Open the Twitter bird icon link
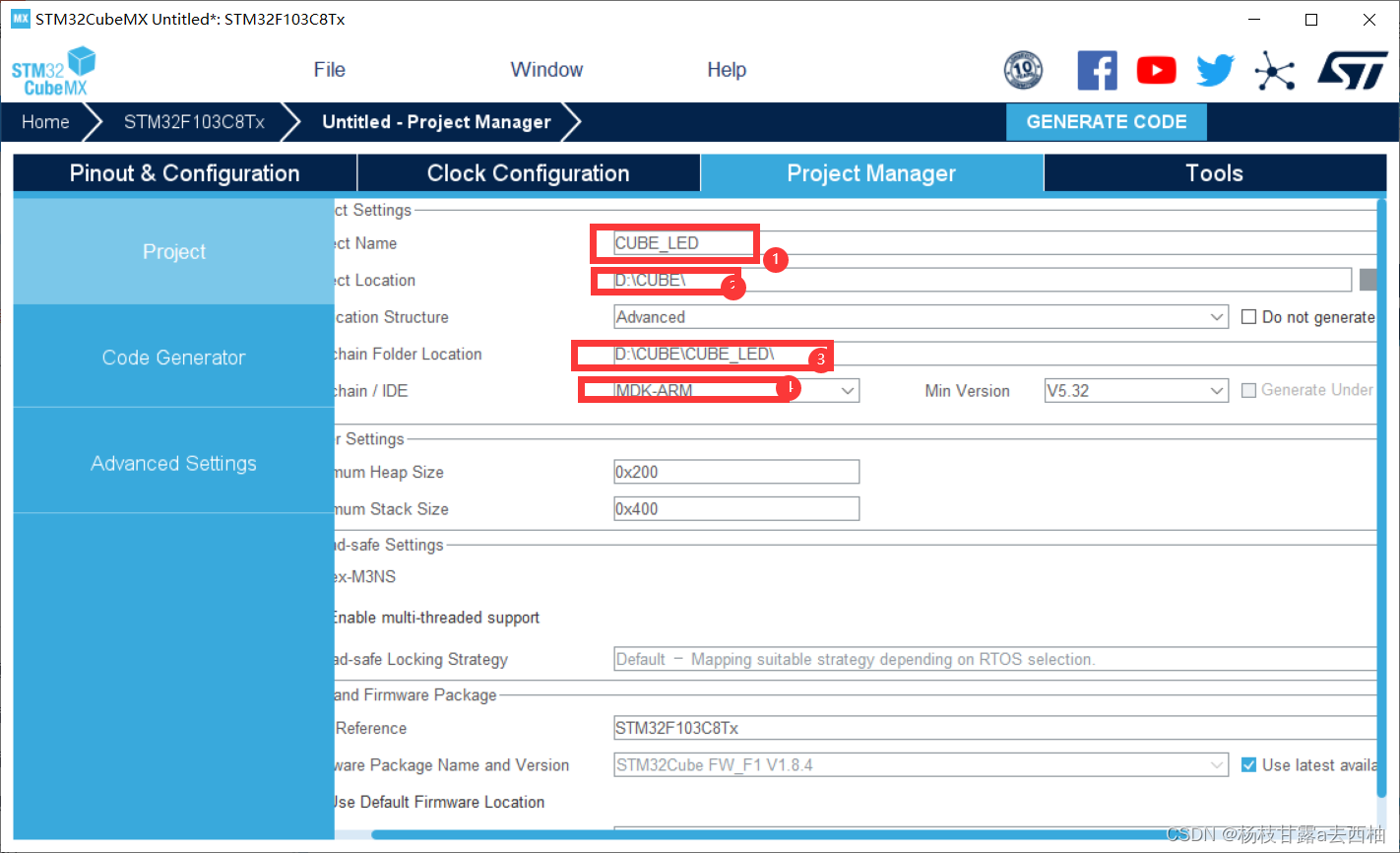The image size is (1400, 853). (x=1215, y=70)
